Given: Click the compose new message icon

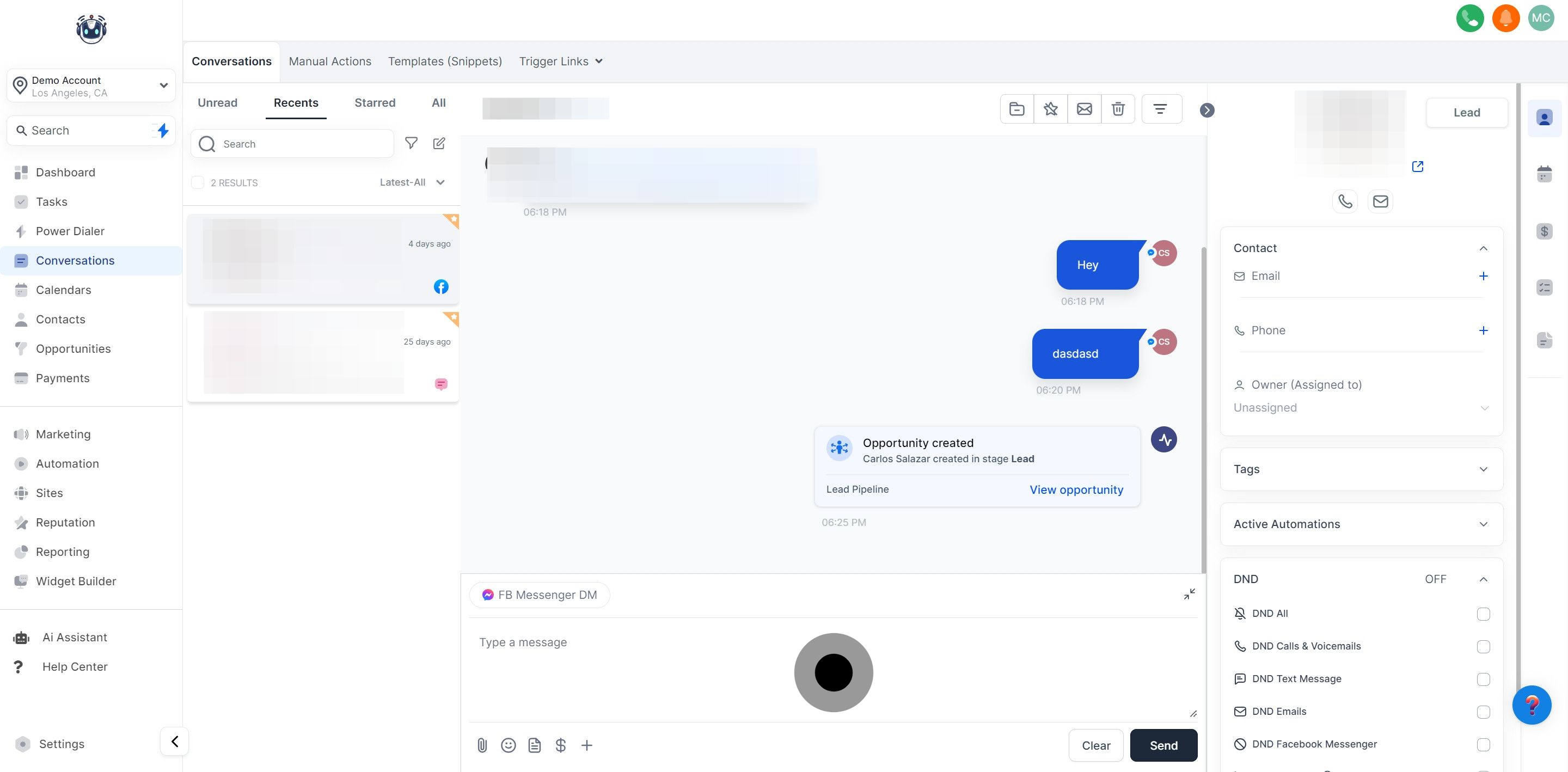Looking at the screenshot, I should (x=439, y=144).
